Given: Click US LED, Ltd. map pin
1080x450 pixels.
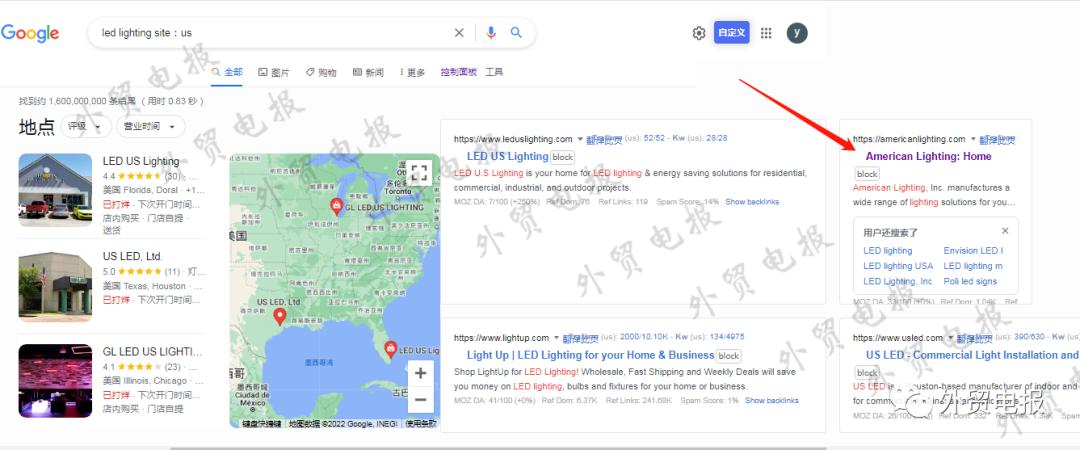Looking at the screenshot, I should coord(280,316).
